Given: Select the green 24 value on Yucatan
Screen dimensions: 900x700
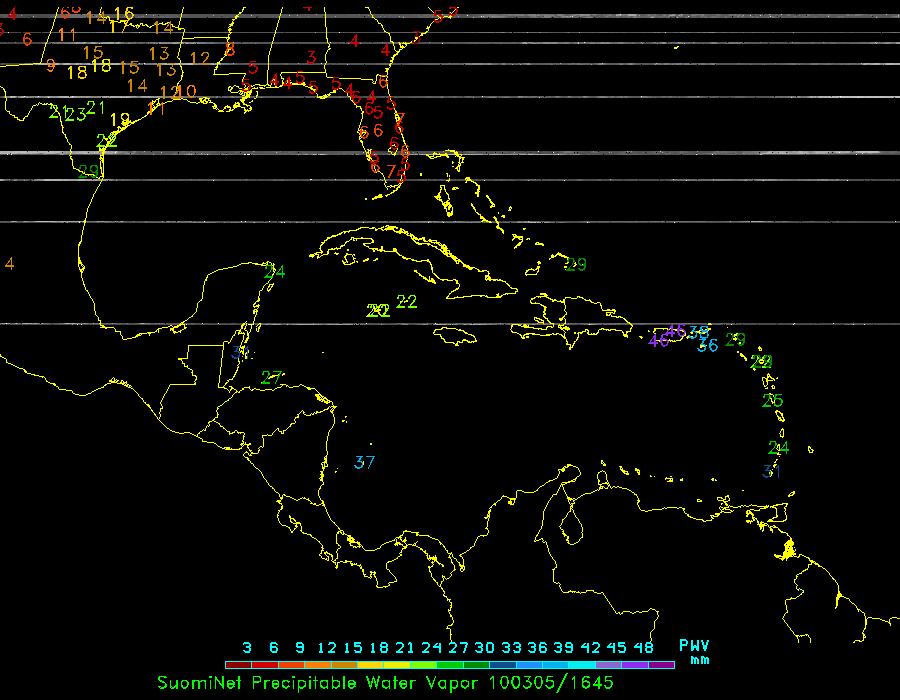Looking at the screenshot, I should coord(274,271).
